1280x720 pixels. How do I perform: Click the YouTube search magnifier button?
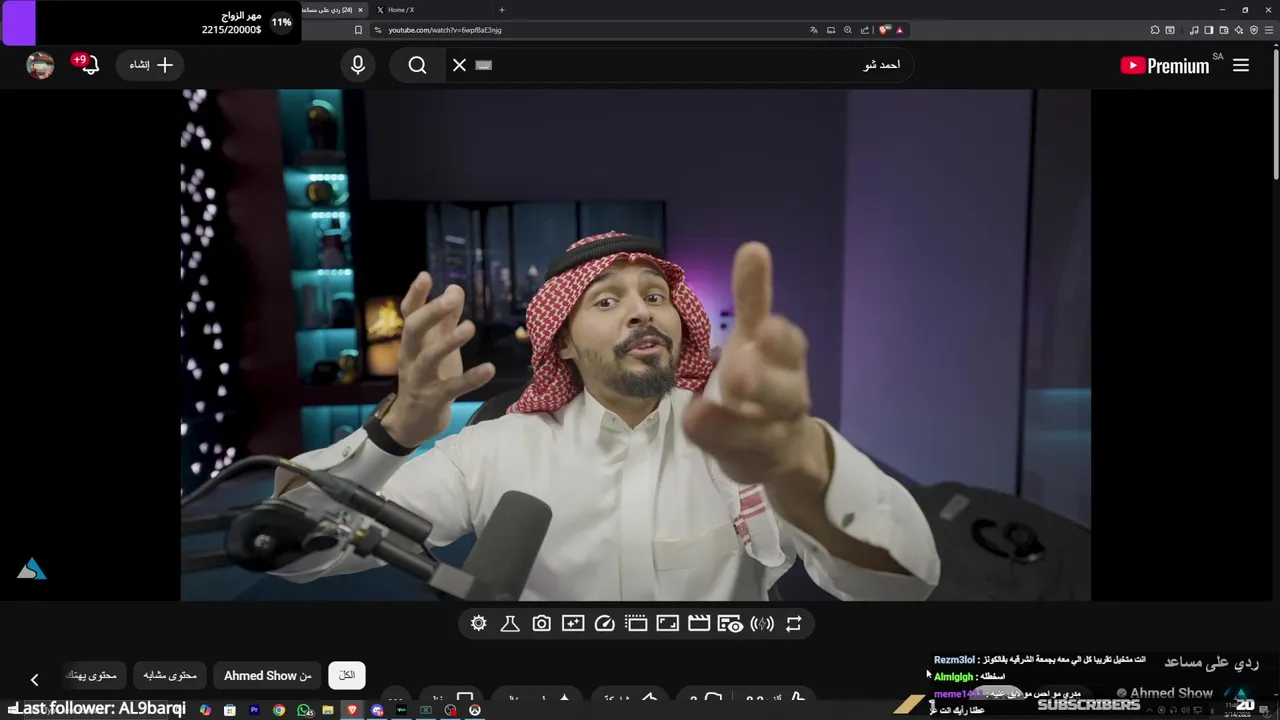417,65
